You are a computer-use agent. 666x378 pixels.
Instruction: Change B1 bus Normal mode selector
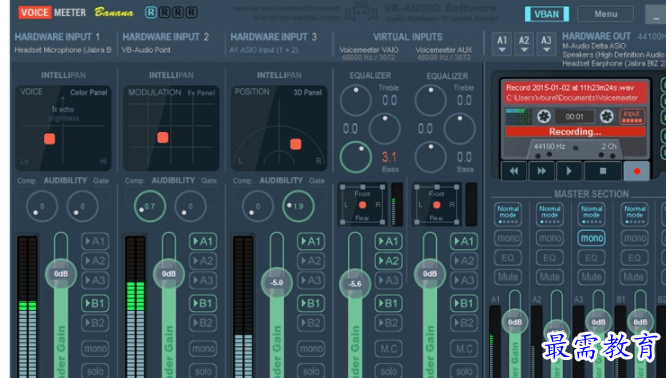point(635,214)
